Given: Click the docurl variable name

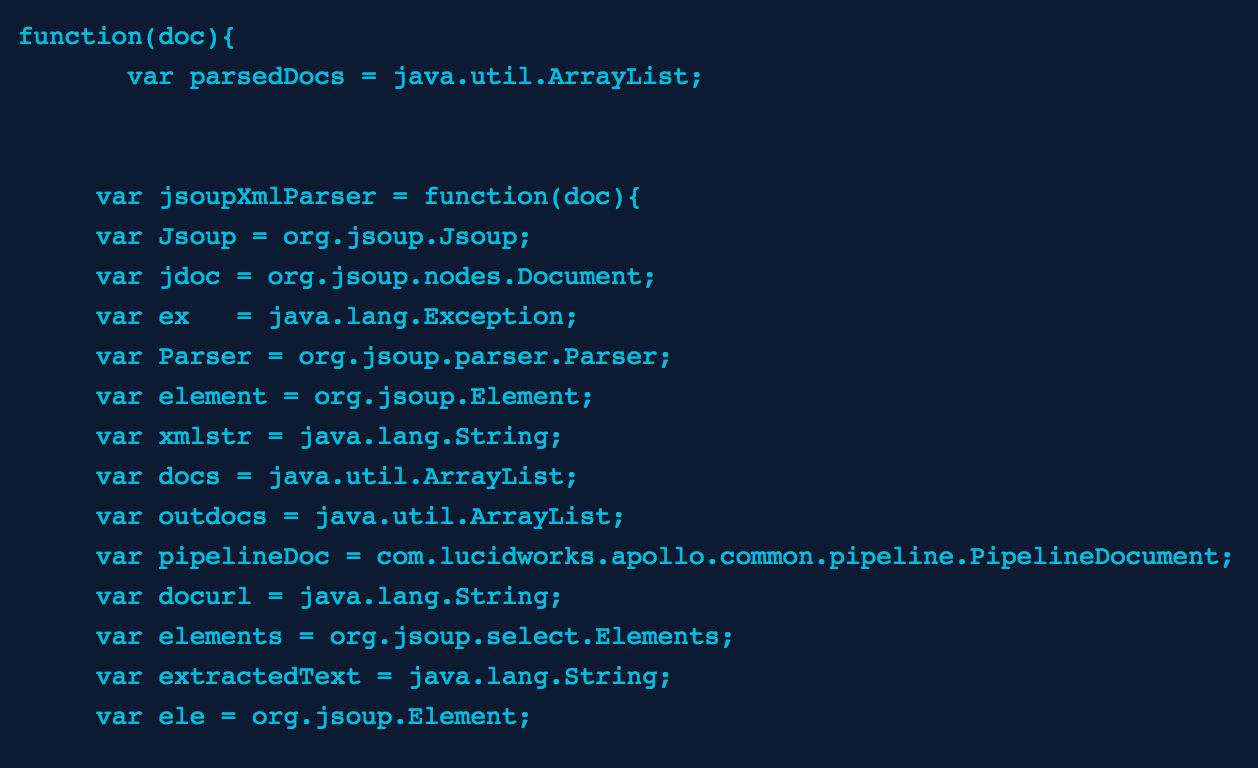Looking at the screenshot, I should [x=205, y=597].
